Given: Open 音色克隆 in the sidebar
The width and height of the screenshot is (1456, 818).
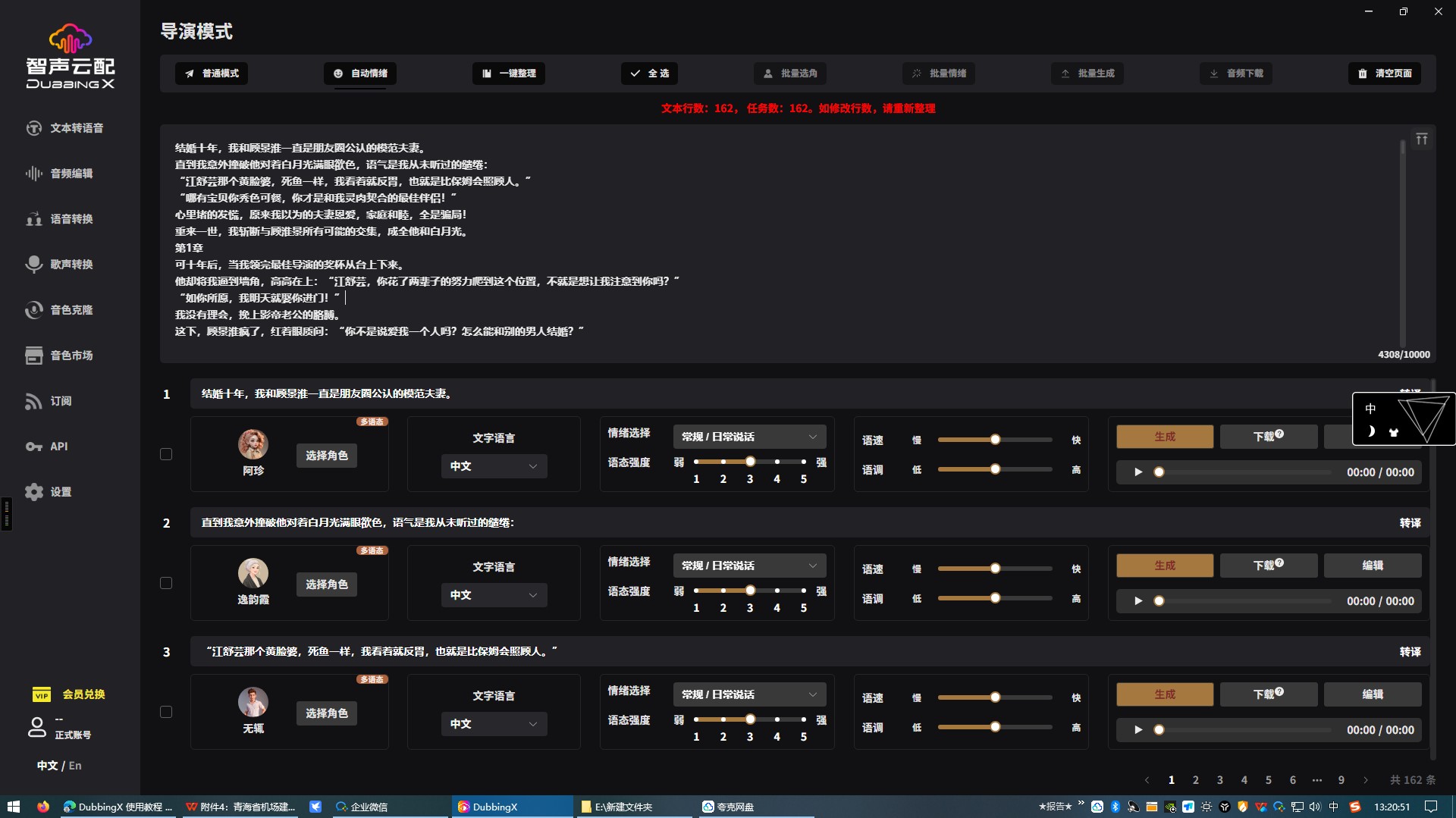Looking at the screenshot, I should click(x=60, y=310).
